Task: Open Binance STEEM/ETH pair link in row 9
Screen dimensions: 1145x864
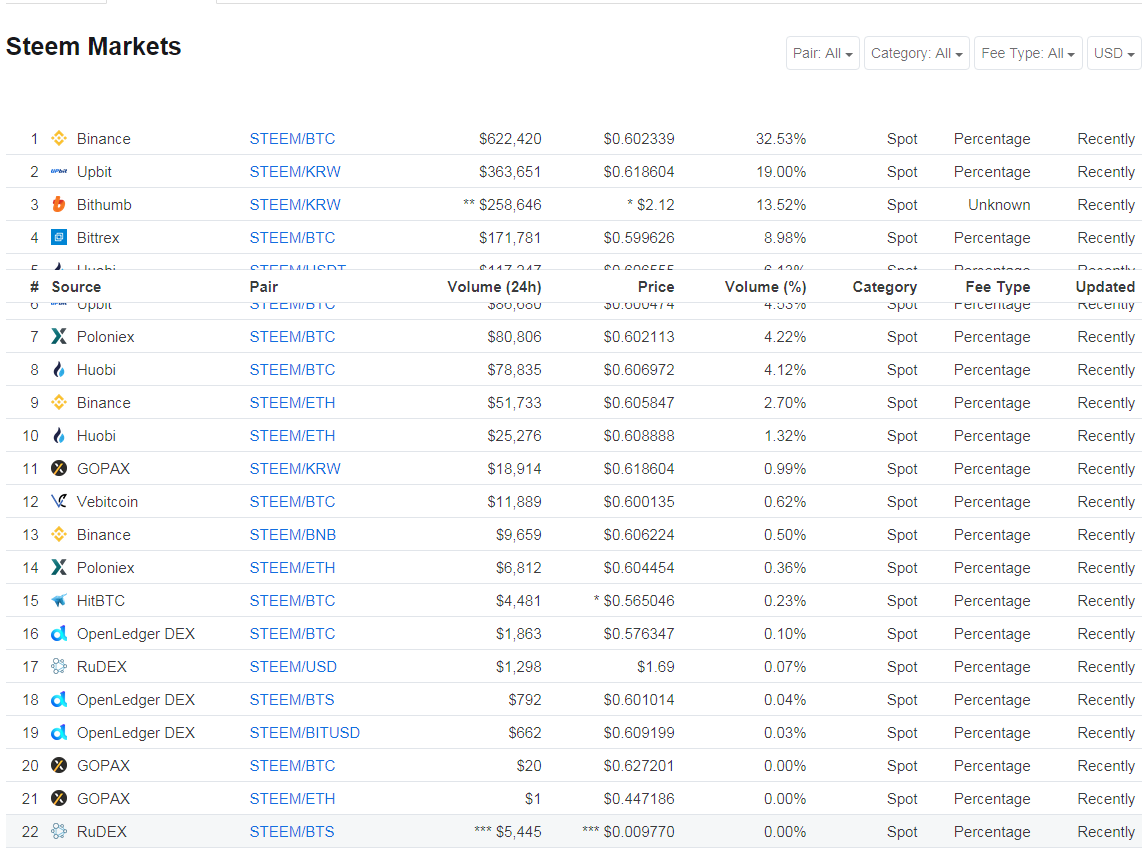Action: pyautogui.click(x=292, y=402)
